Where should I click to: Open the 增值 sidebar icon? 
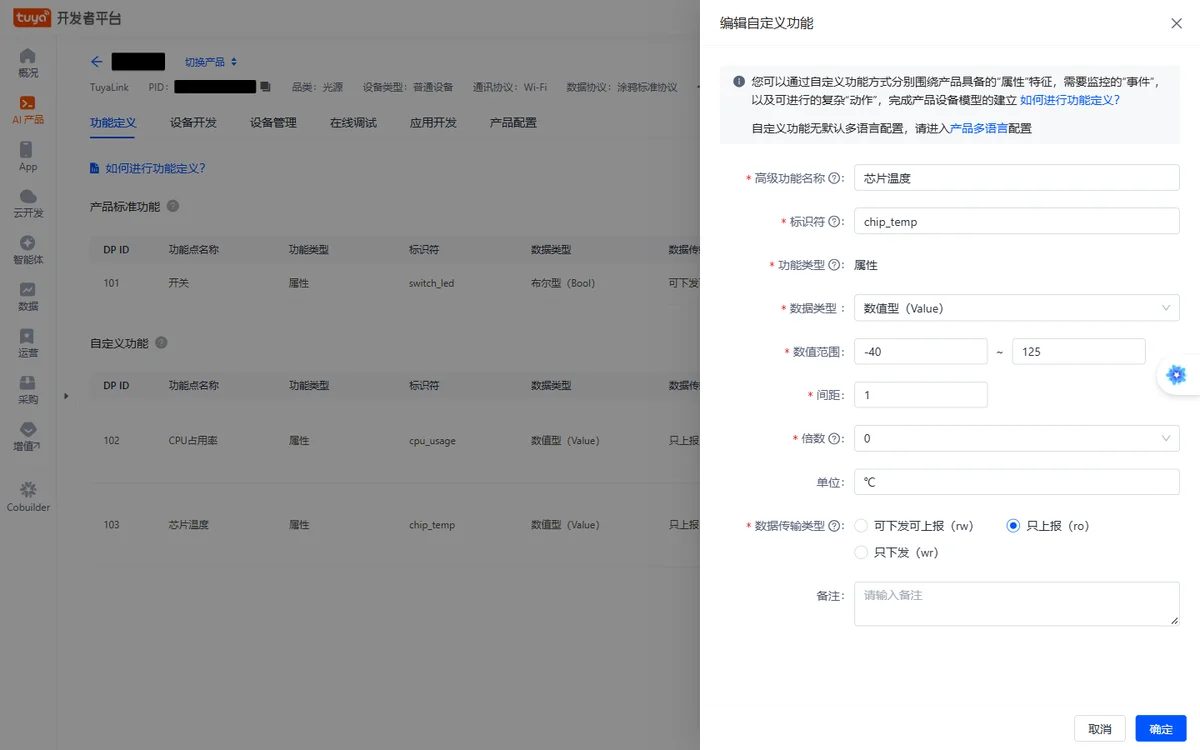point(28,429)
